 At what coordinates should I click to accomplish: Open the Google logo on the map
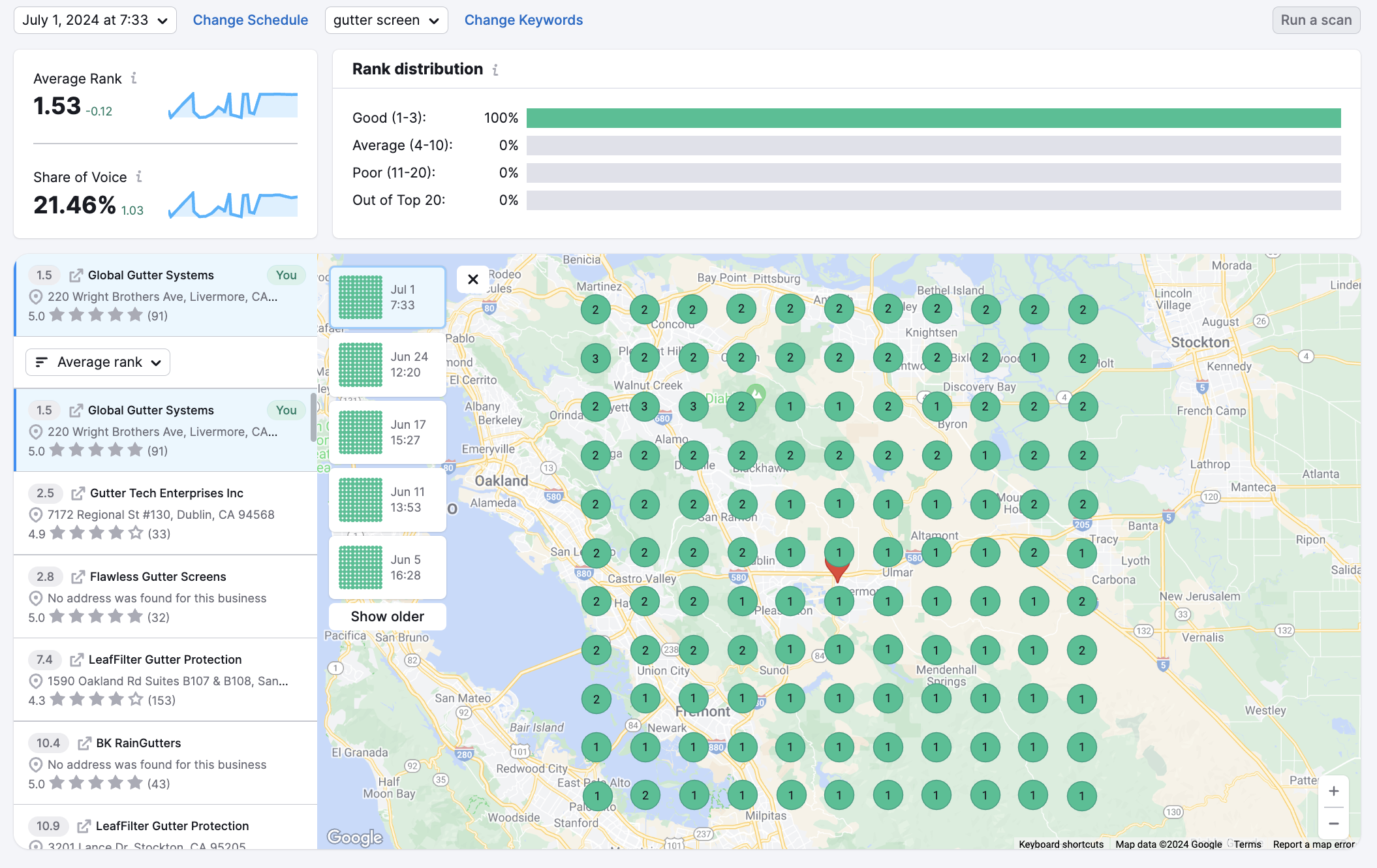pos(355,837)
